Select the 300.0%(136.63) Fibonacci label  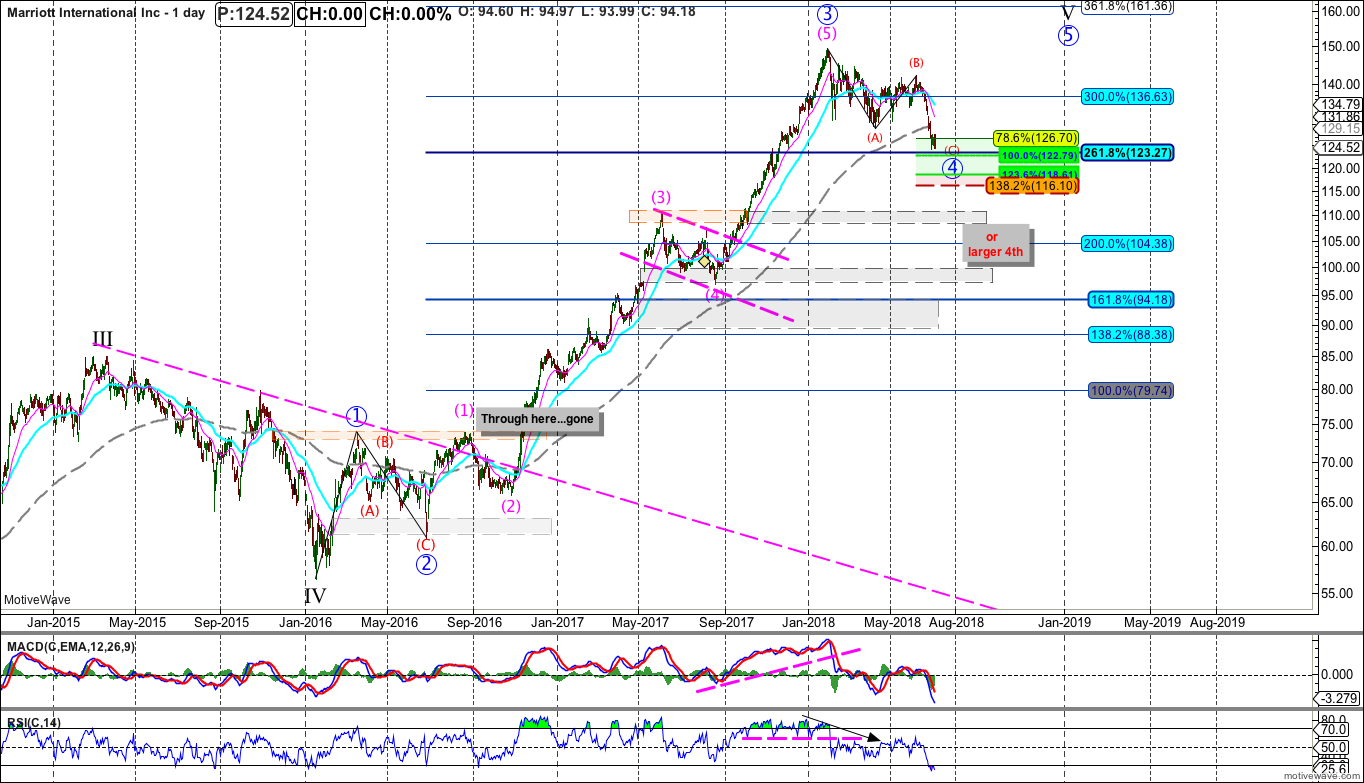(1127, 97)
